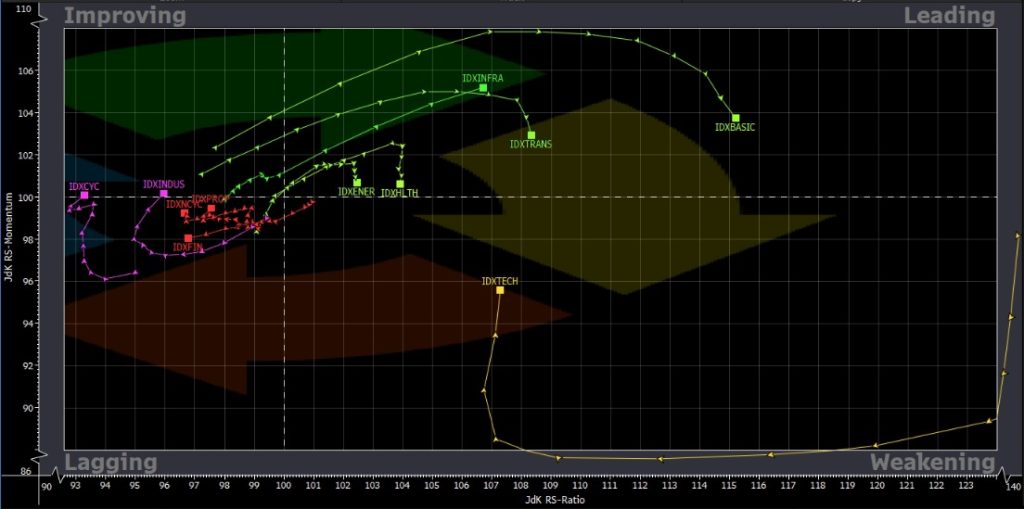Click the Leading quadrant heading
The width and height of the screenshot is (1024, 509).
tap(949, 16)
